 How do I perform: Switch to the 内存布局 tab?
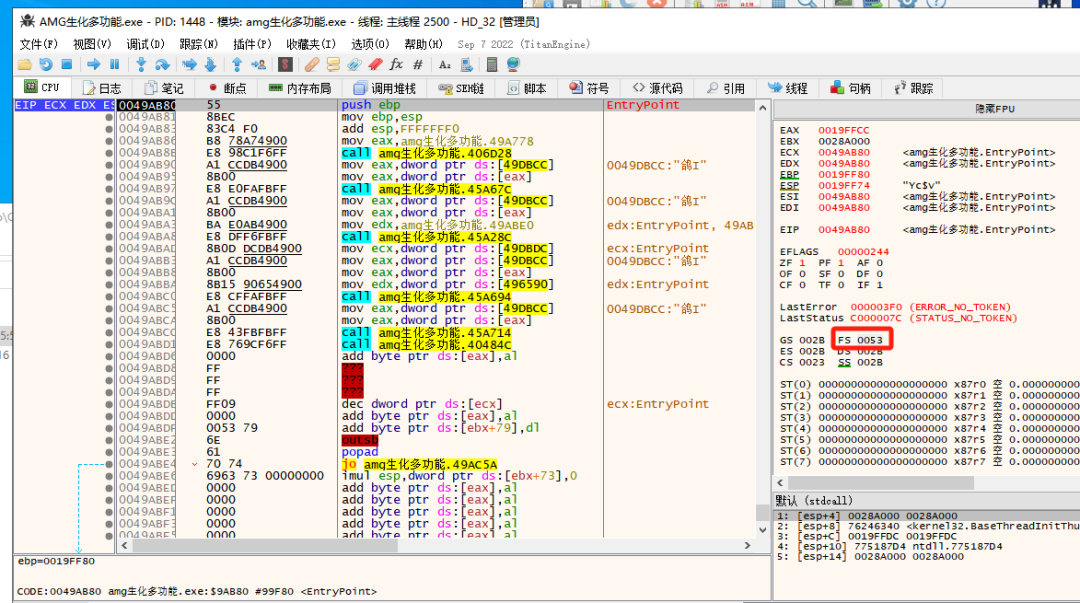coord(300,88)
